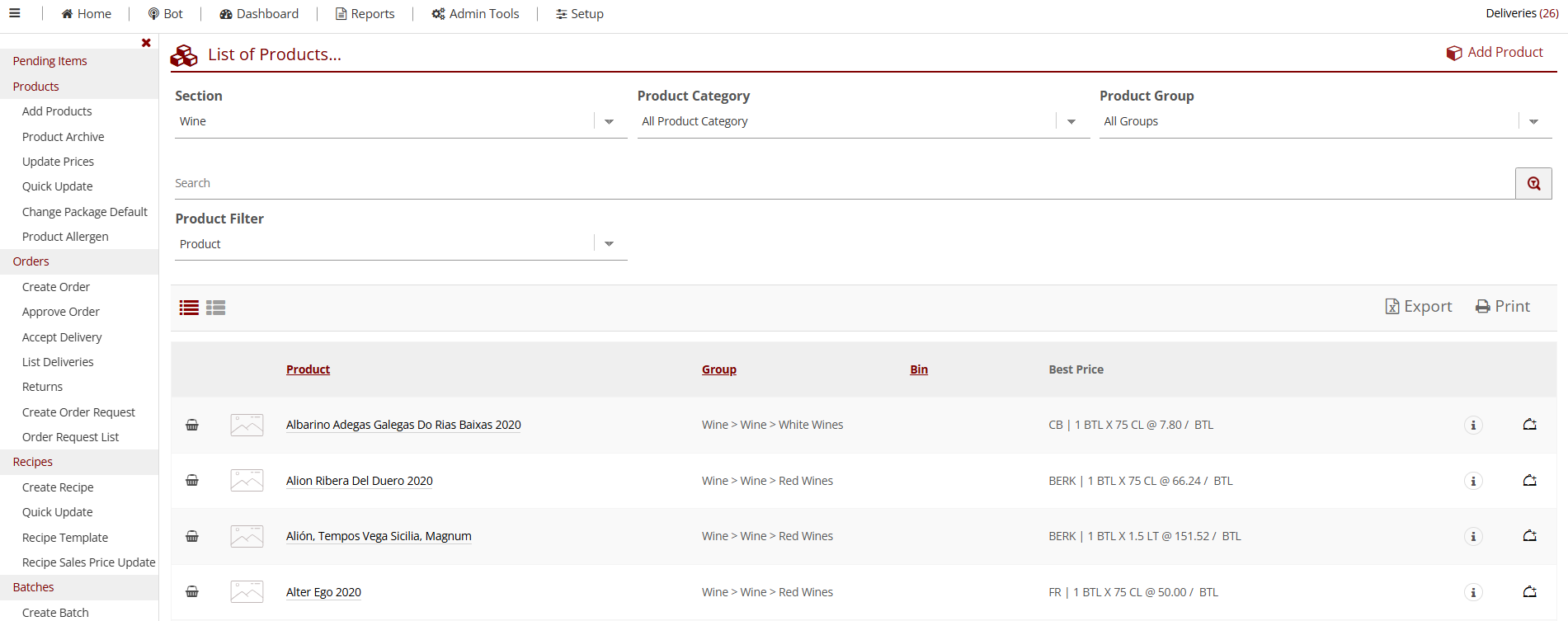Expand the Product Group dropdown

1533,121
